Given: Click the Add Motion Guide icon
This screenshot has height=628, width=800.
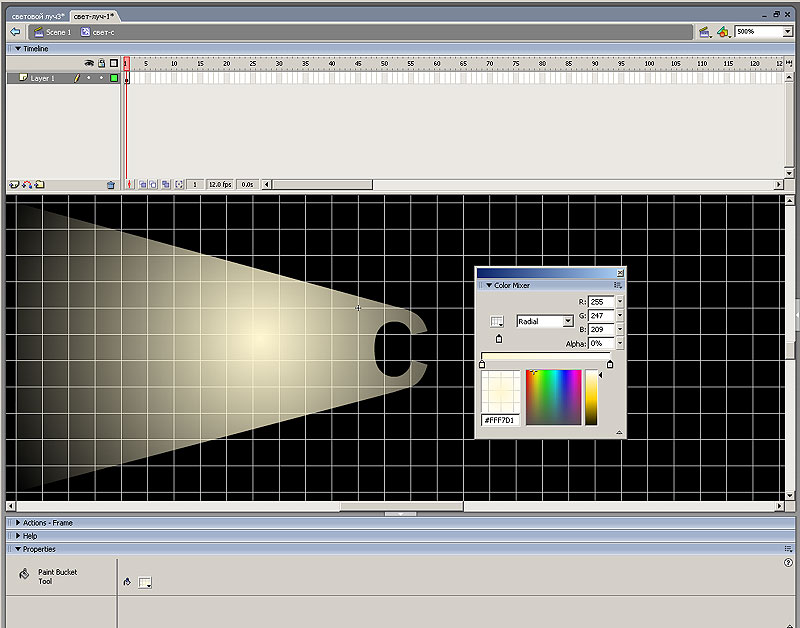Looking at the screenshot, I should [x=27, y=185].
